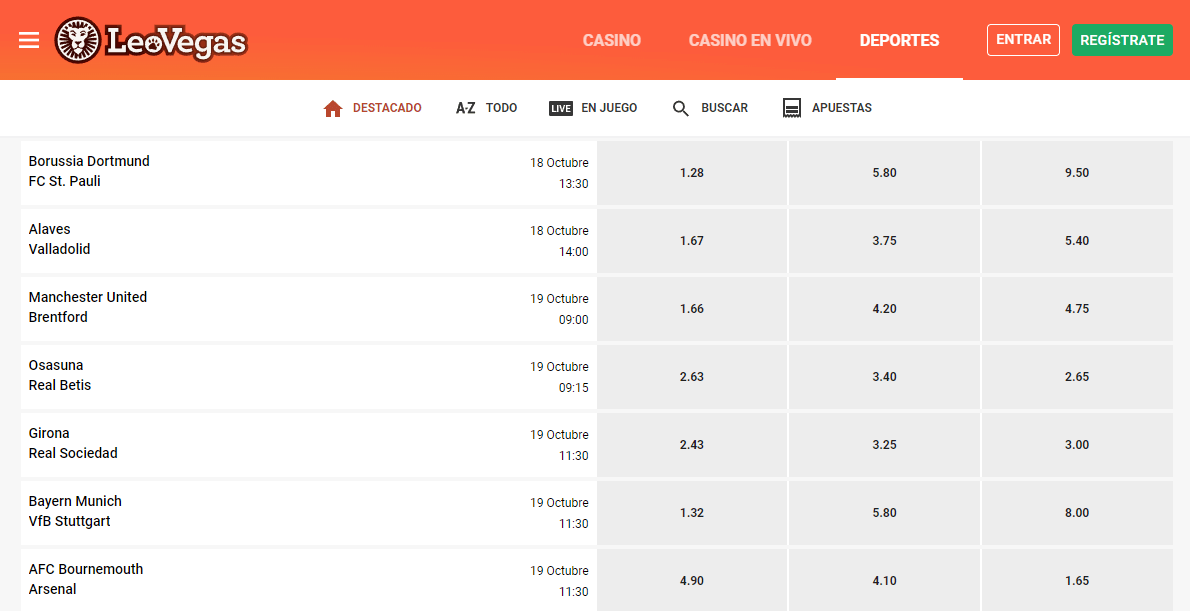Switch to the Casino en Vivo tab

(x=750, y=40)
